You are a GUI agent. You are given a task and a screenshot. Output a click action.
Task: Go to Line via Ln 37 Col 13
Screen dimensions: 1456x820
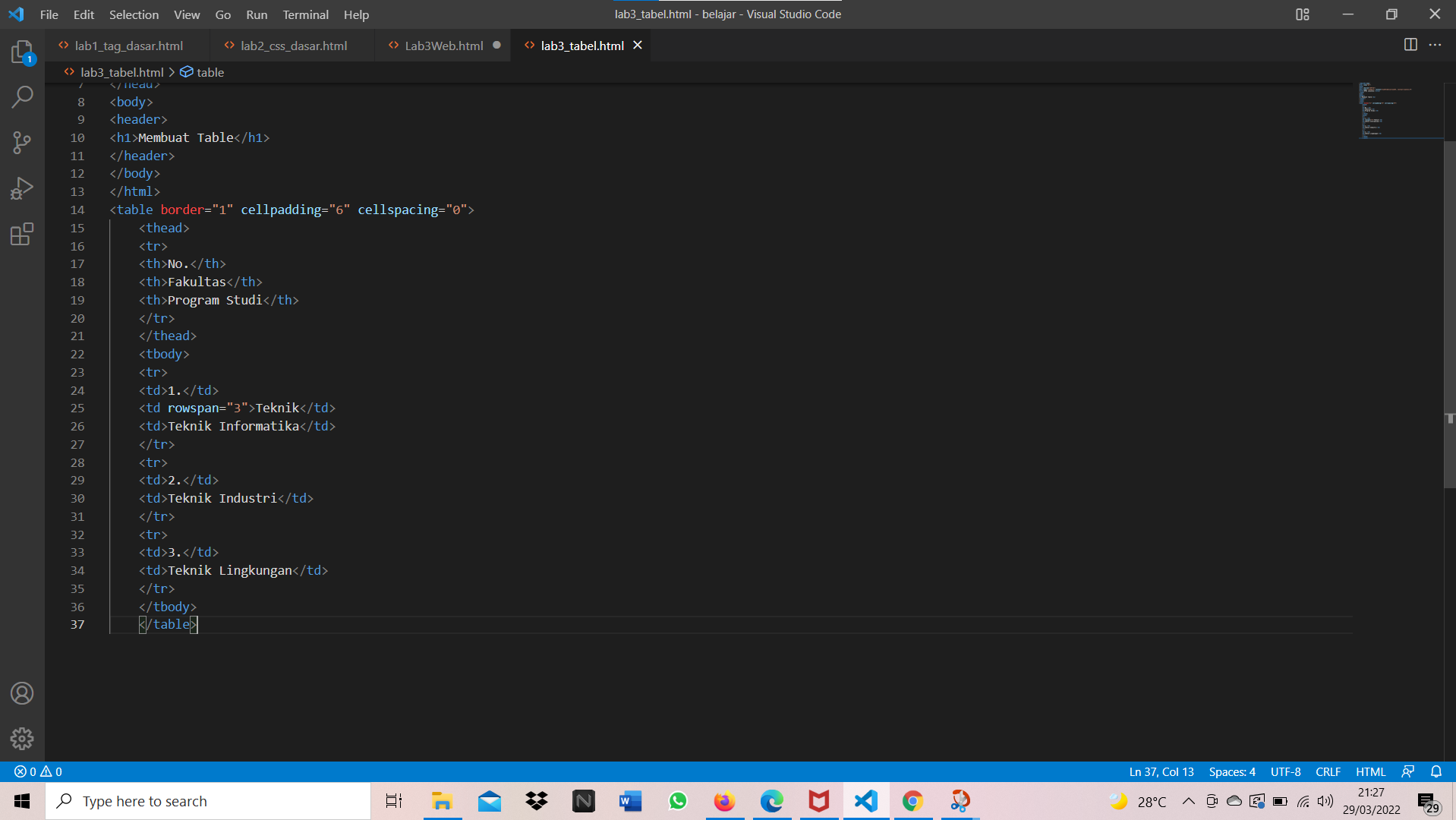tap(1161, 771)
